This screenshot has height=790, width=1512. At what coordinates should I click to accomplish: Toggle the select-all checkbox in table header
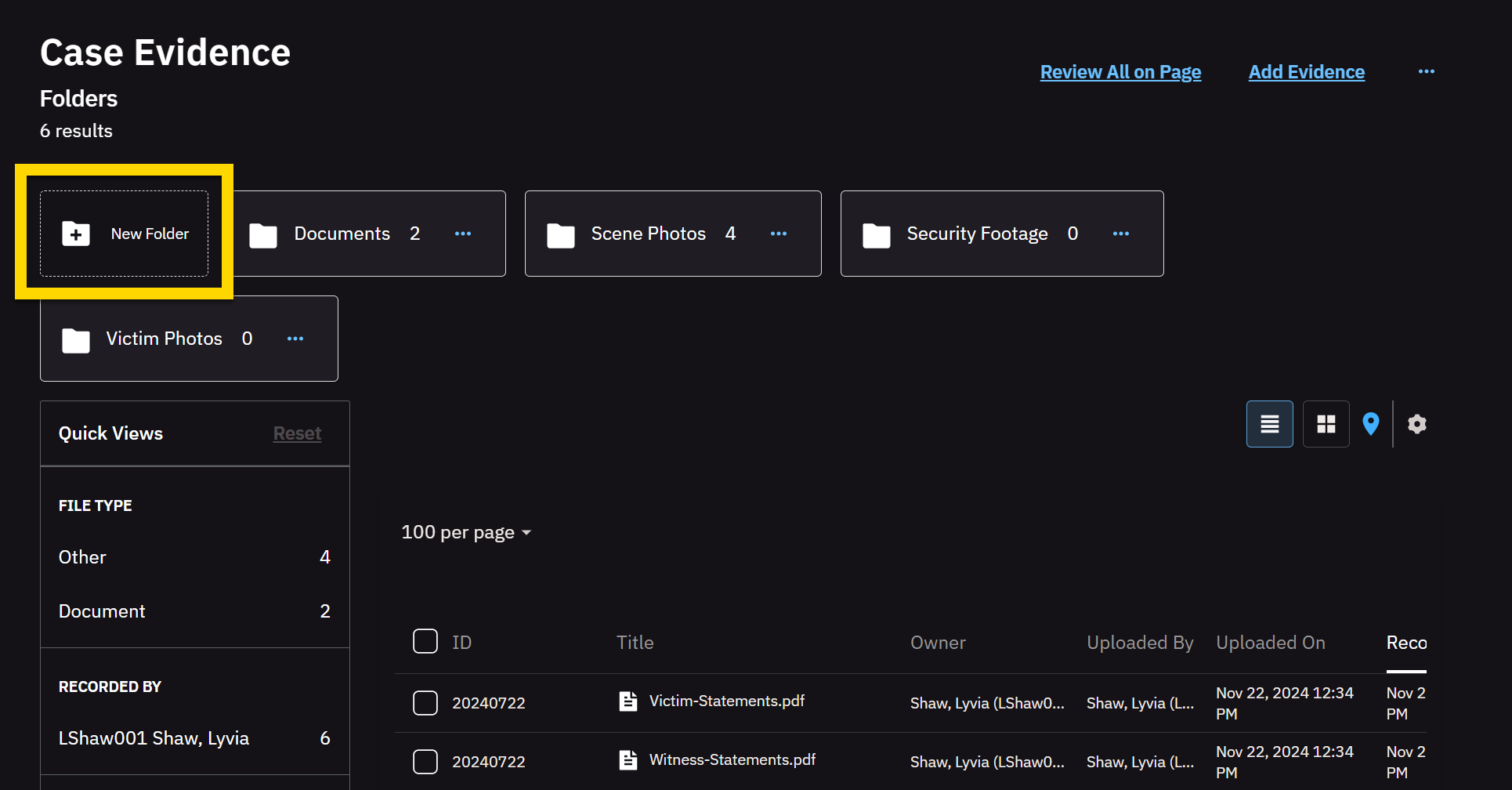tap(425, 641)
